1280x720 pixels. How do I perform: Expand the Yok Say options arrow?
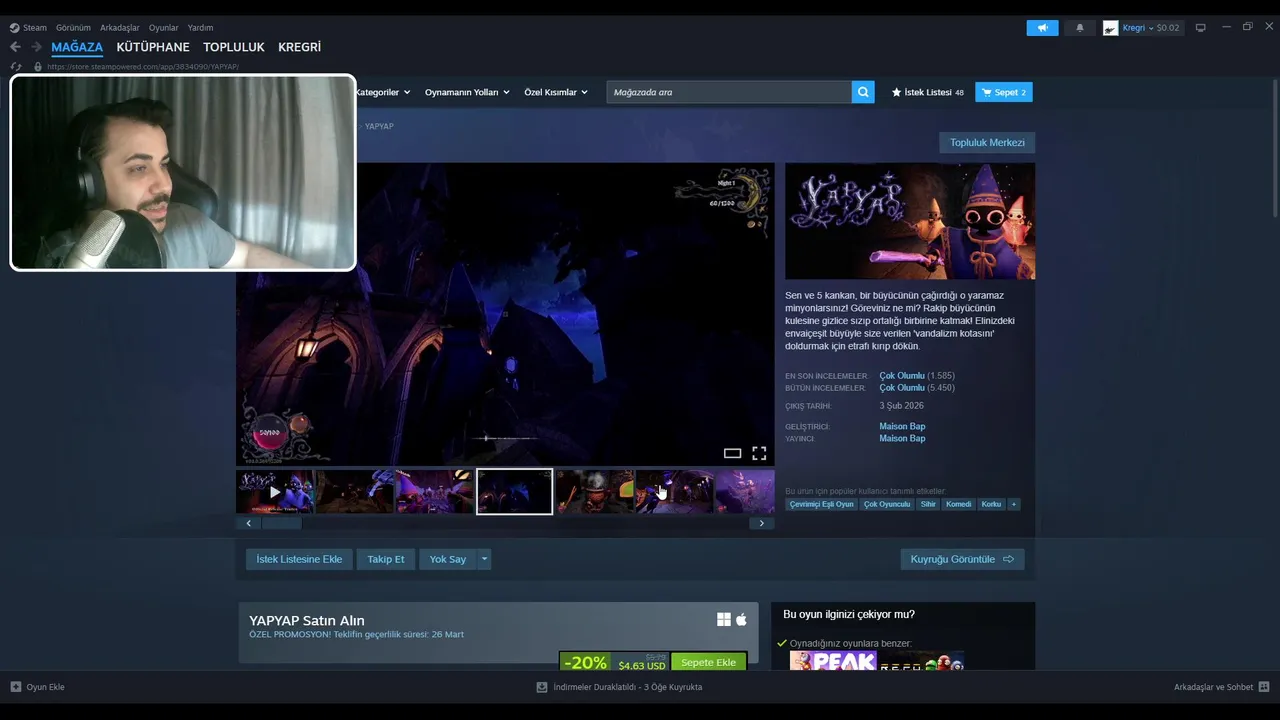coord(484,559)
